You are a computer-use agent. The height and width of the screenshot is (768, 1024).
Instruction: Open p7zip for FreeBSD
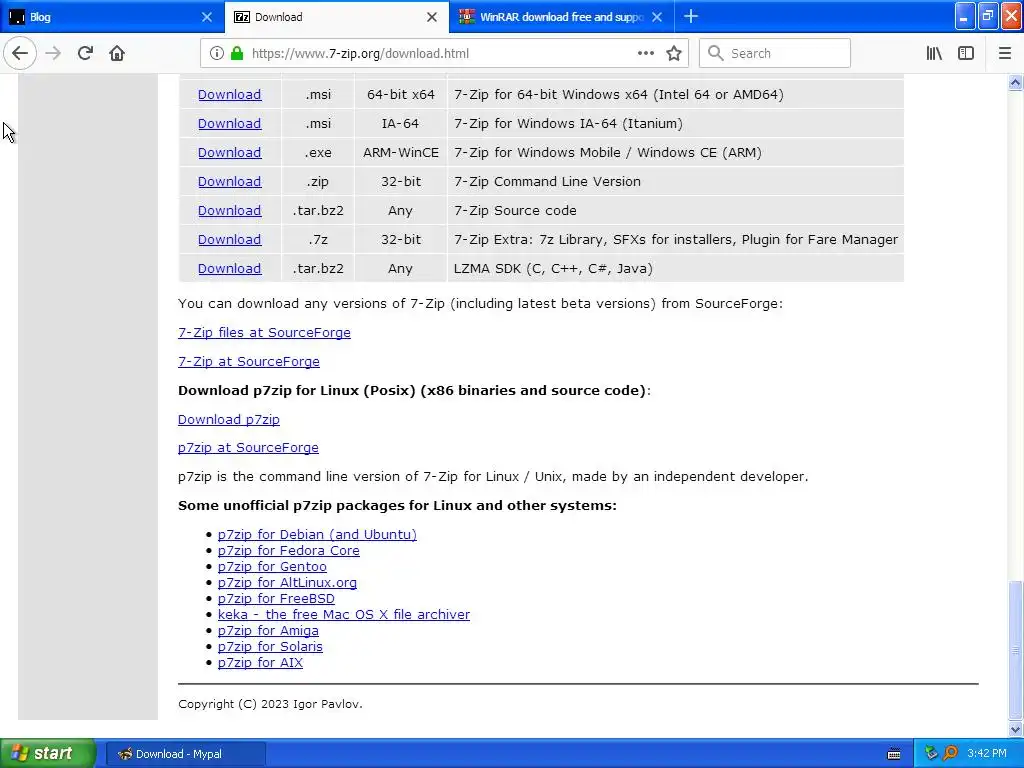276,599
